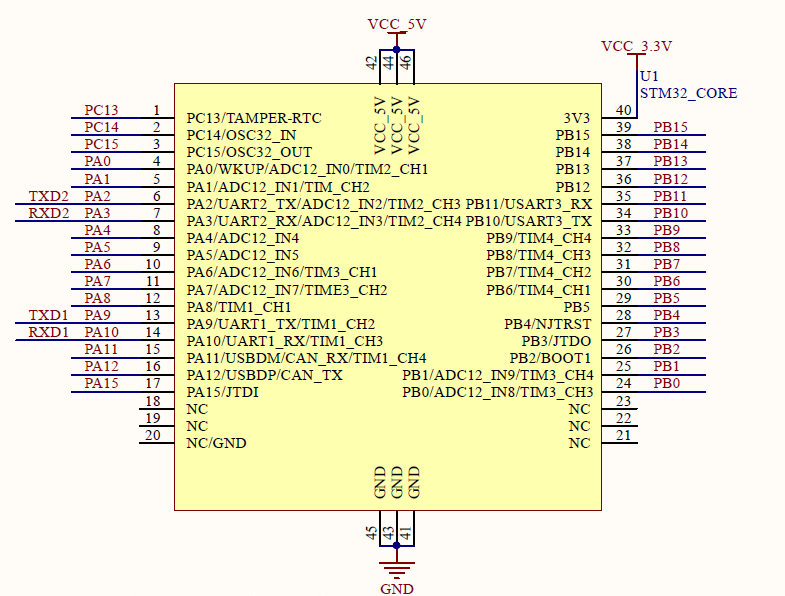Select the PA4 net label
785x596 pixels.
(x=97, y=230)
